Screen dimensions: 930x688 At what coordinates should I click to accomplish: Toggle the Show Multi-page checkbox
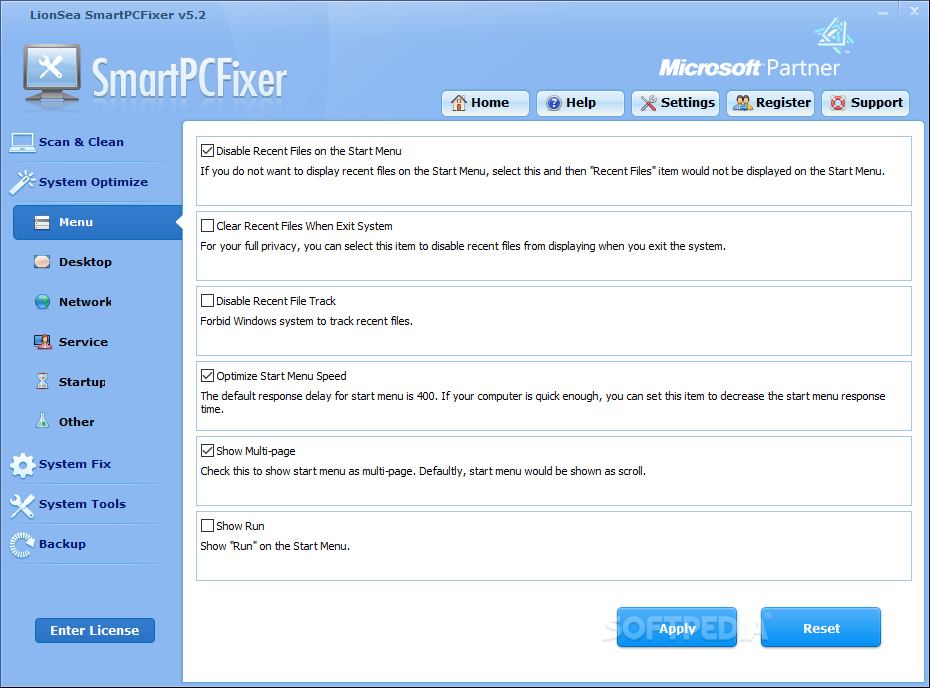click(x=208, y=451)
